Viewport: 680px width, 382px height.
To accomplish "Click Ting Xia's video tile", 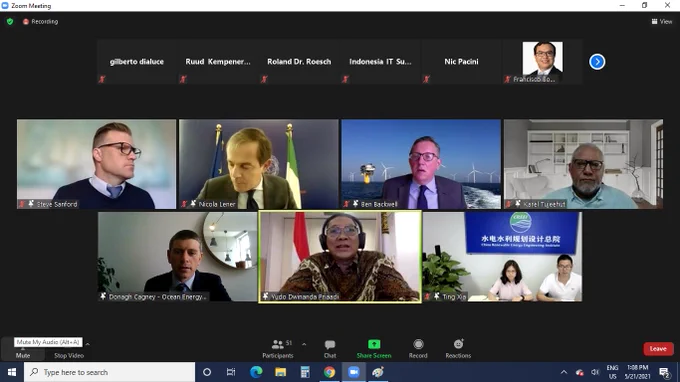I will click(502, 257).
